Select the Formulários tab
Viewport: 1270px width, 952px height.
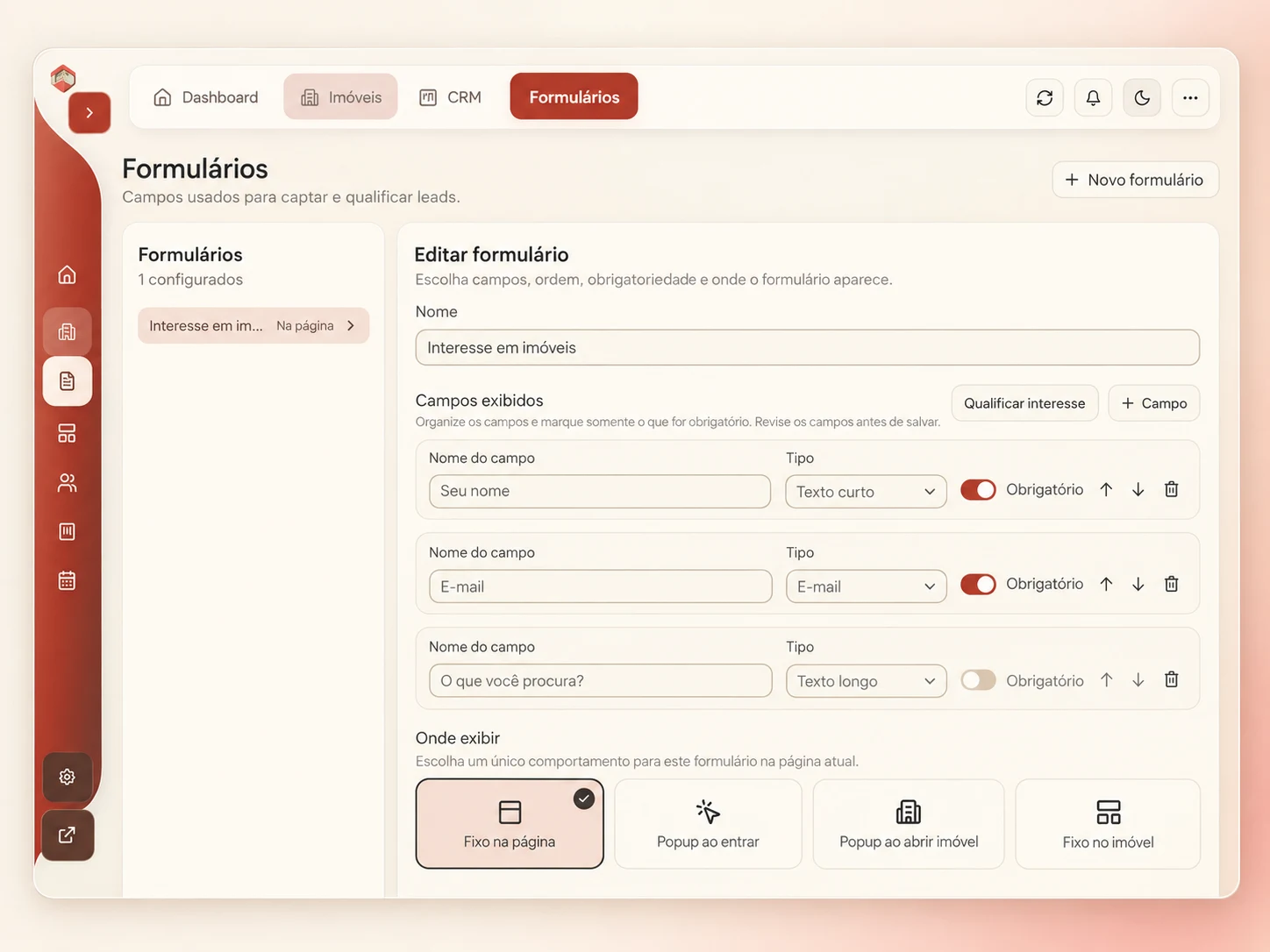pos(574,96)
